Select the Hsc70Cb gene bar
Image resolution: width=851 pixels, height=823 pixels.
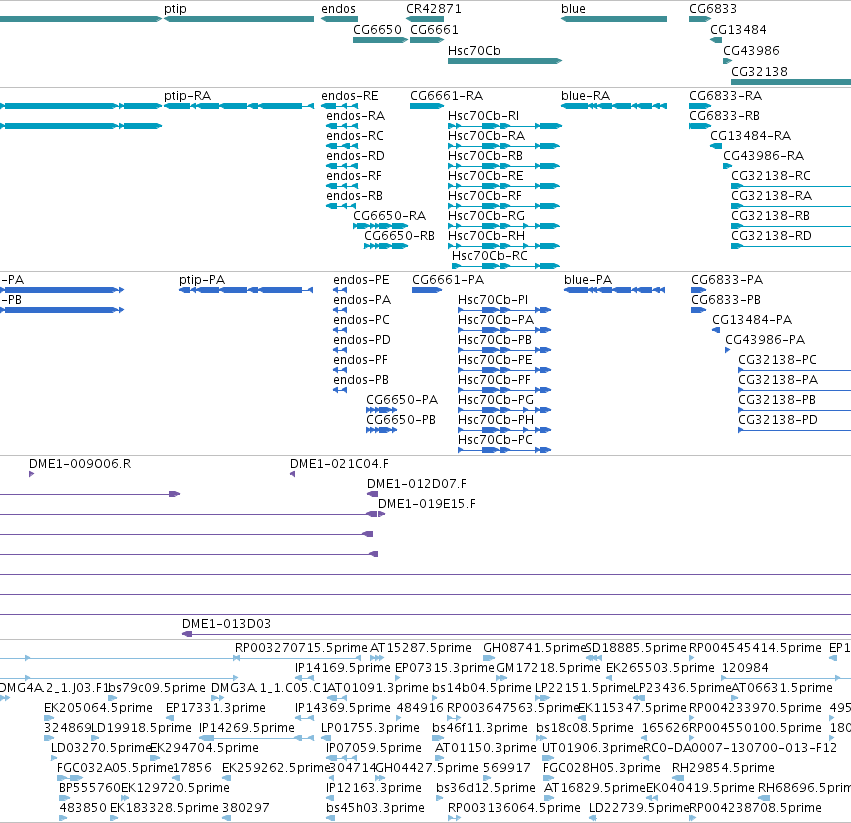[505, 61]
